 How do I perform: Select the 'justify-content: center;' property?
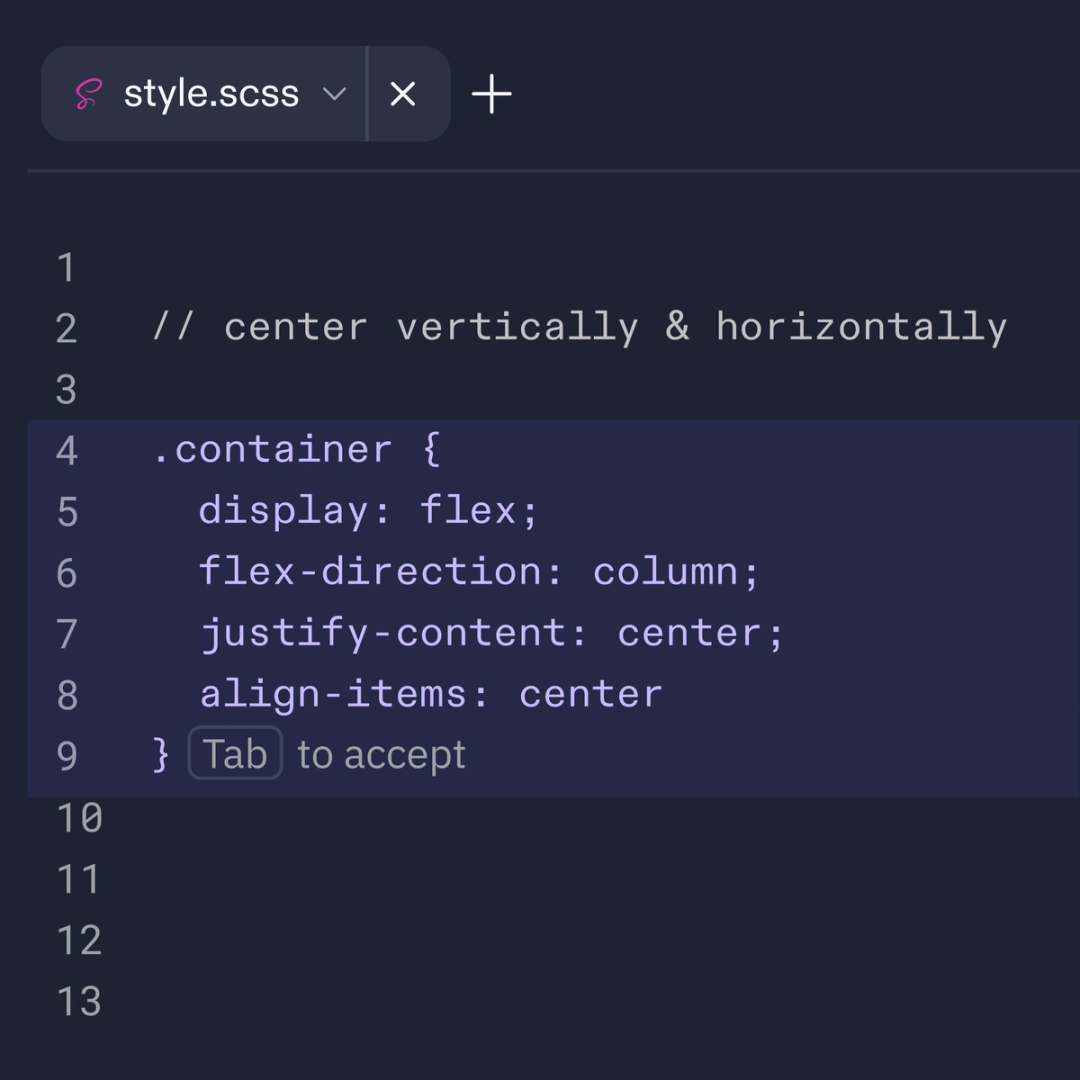click(x=490, y=632)
